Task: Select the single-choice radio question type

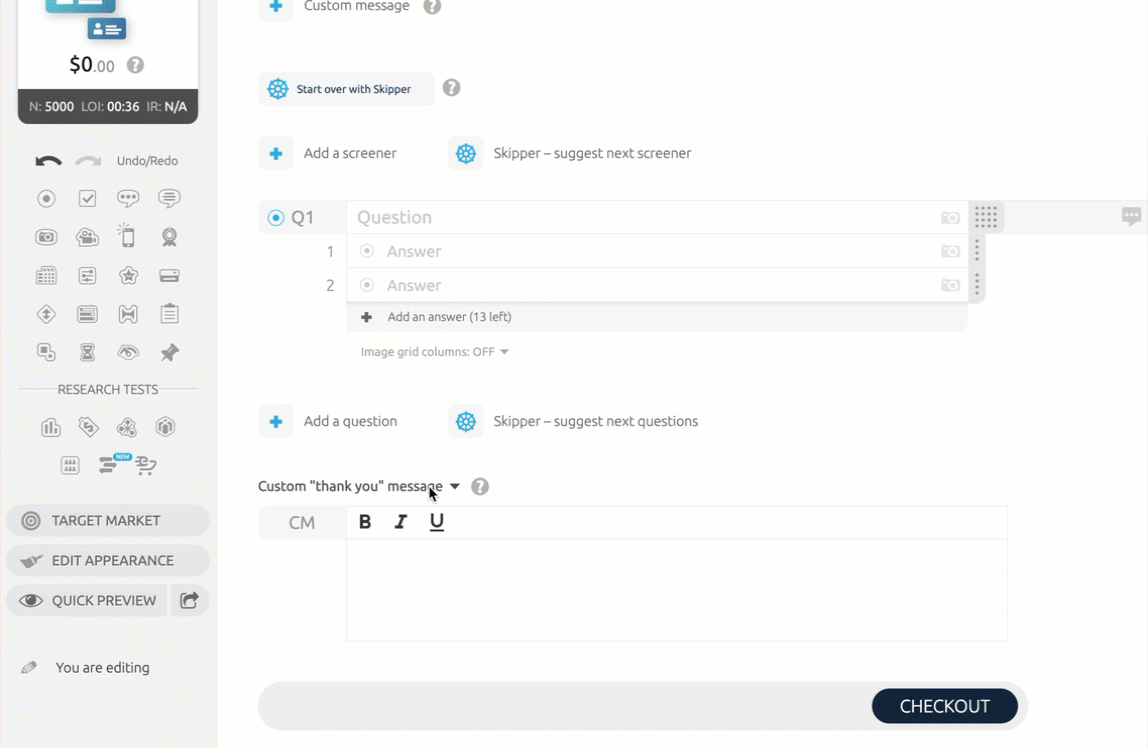Action: tap(46, 199)
